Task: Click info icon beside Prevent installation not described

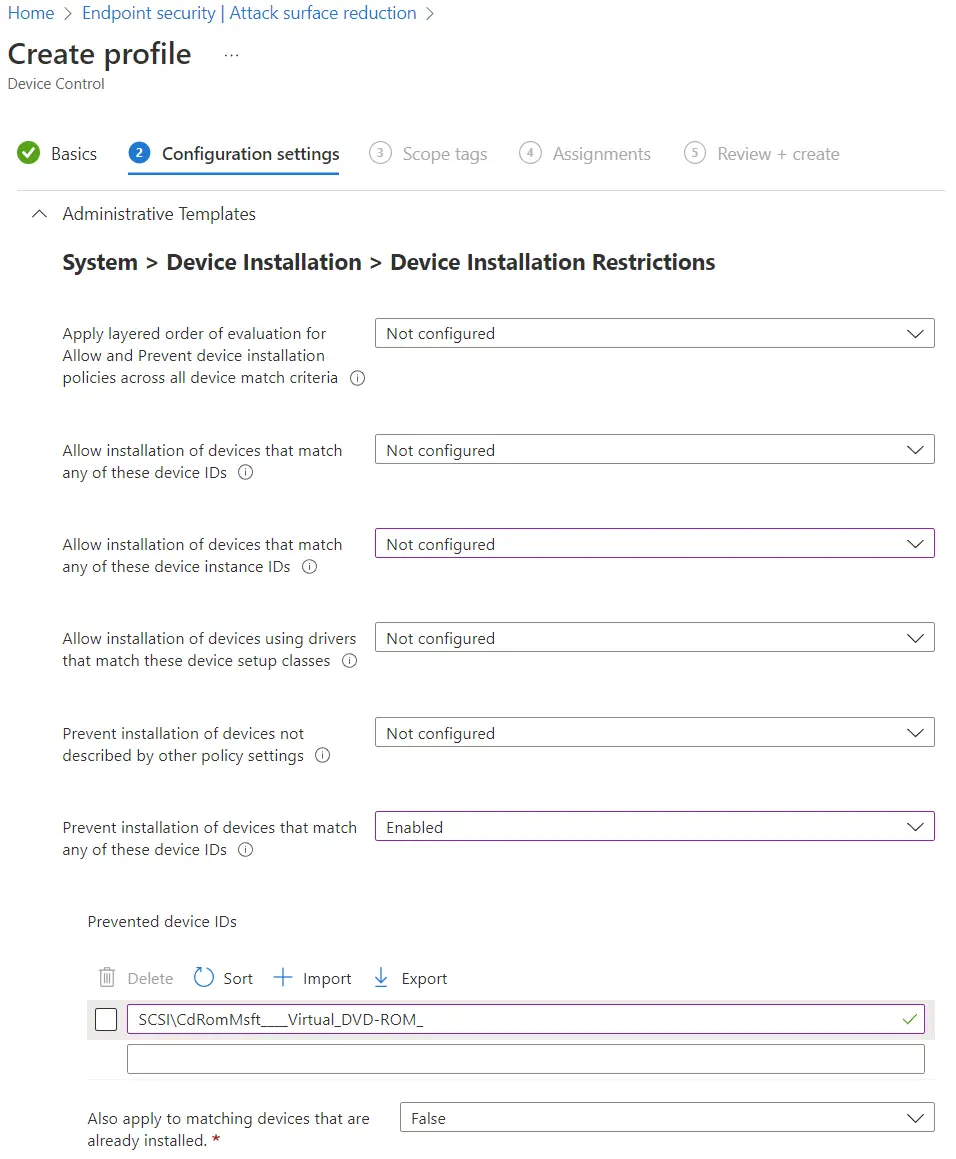Action: (x=322, y=755)
